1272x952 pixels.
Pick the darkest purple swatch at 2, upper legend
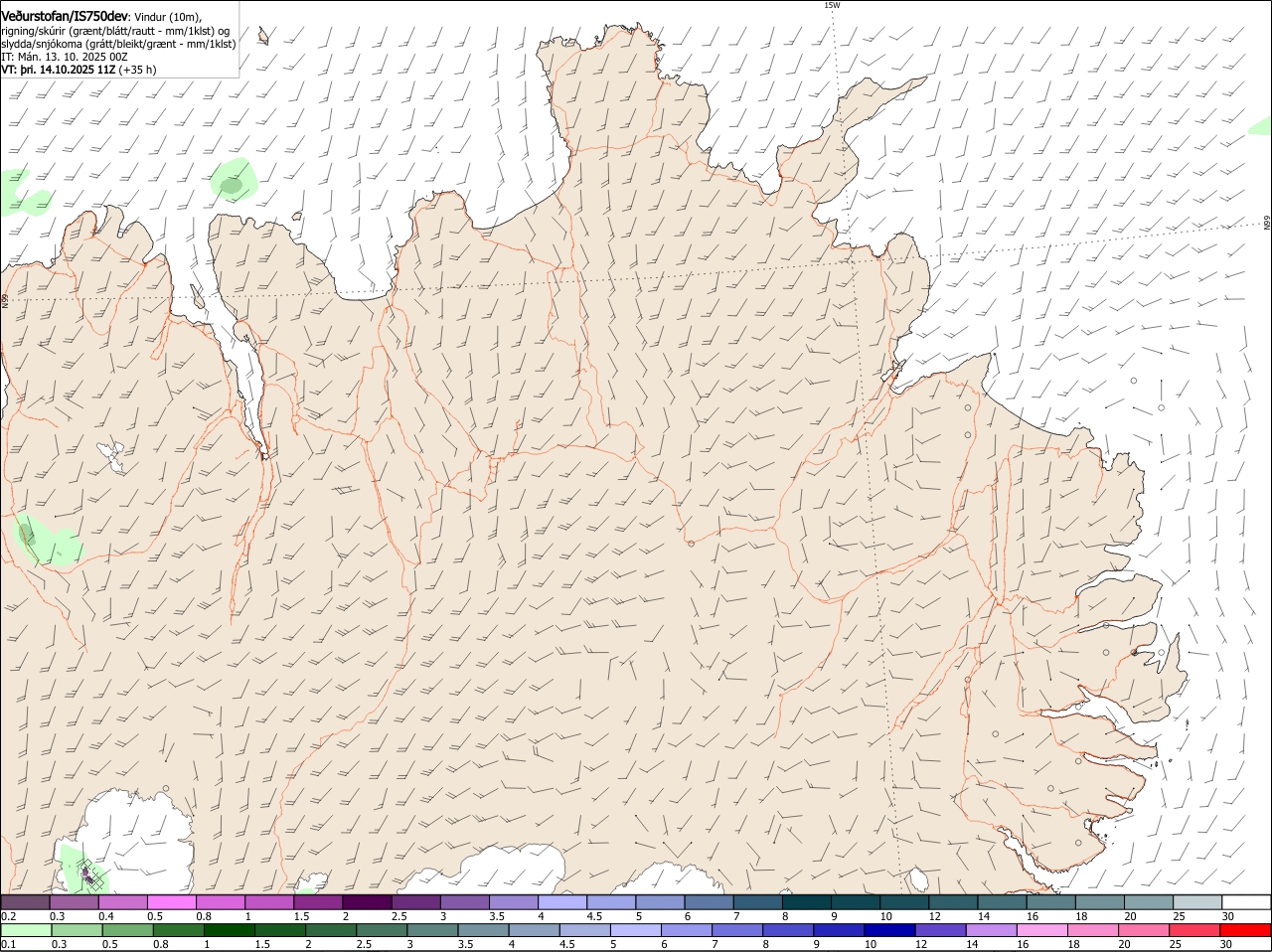367,902
